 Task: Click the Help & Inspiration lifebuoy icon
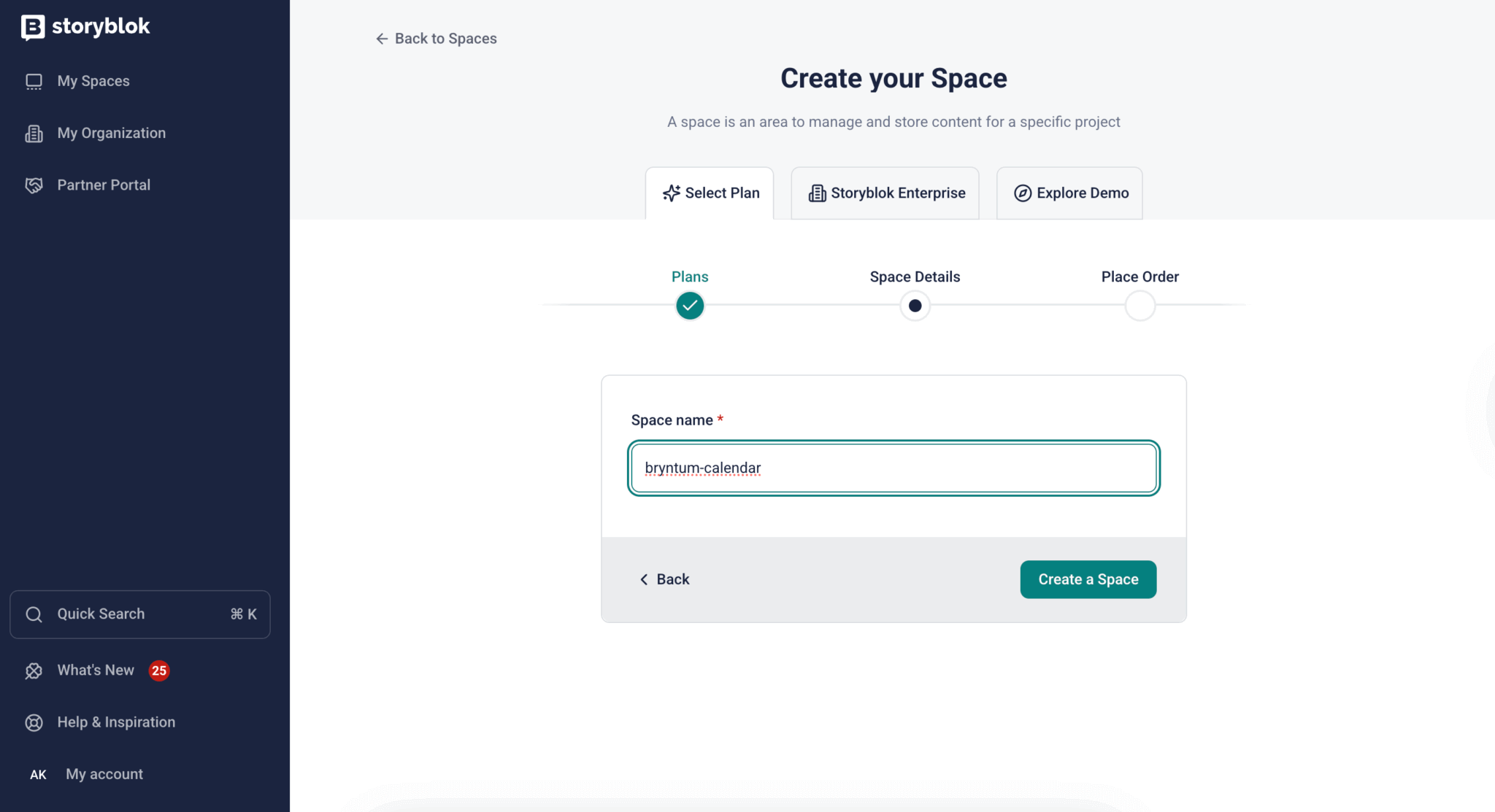[34, 722]
